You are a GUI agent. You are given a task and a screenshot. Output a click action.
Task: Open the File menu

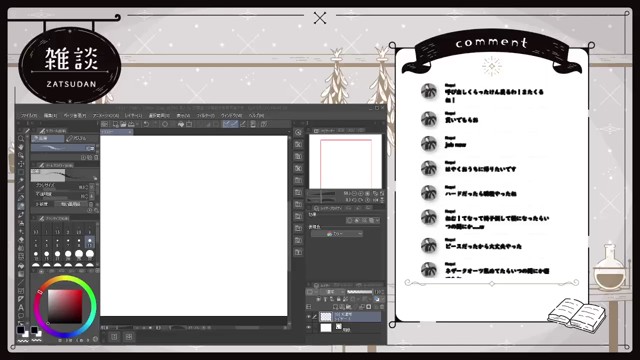coord(29,116)
